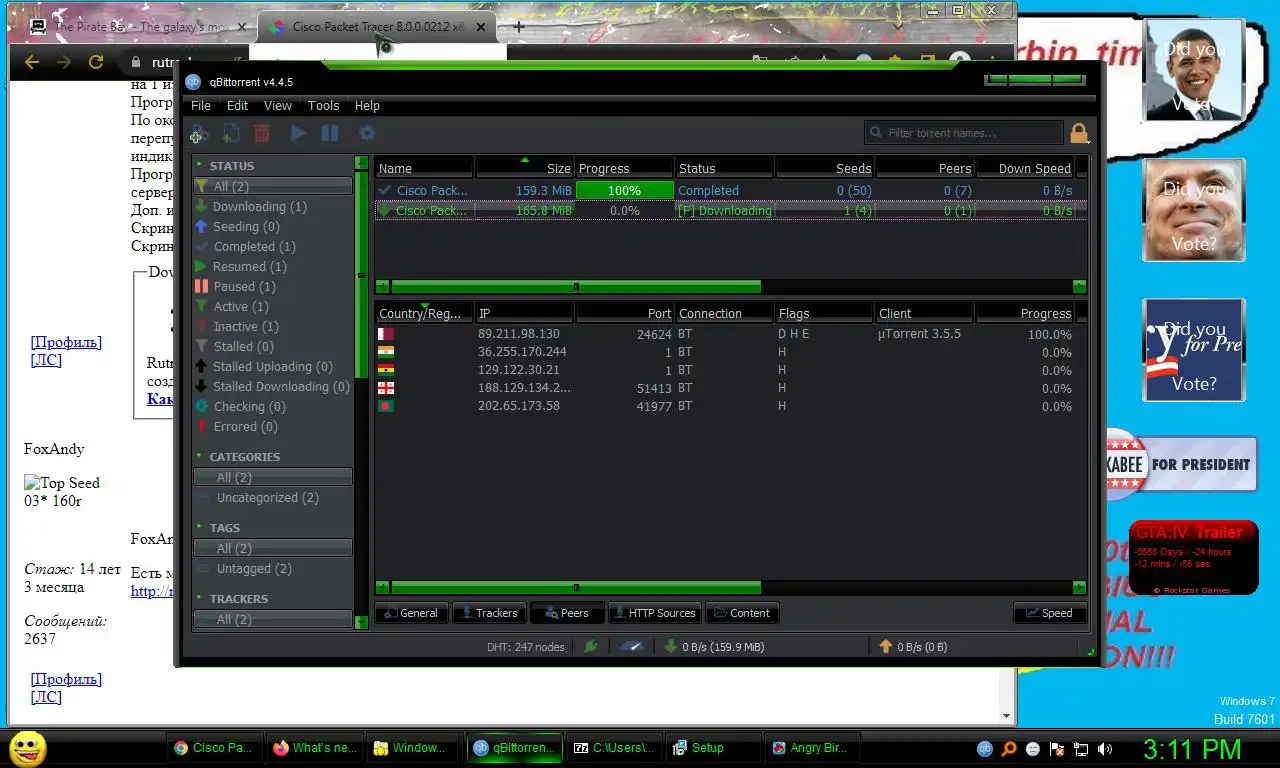
Task: Open Options via the gear toolbar icon
Action: coord(367,133)
